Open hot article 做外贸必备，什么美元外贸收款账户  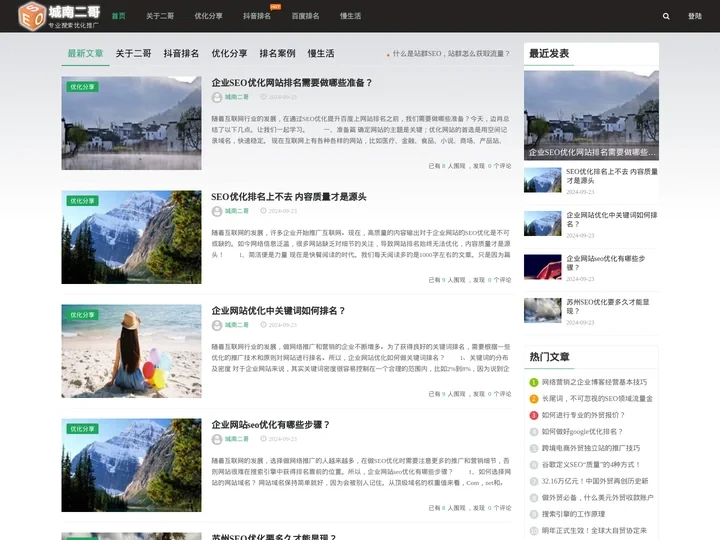(x=597, y=498)
